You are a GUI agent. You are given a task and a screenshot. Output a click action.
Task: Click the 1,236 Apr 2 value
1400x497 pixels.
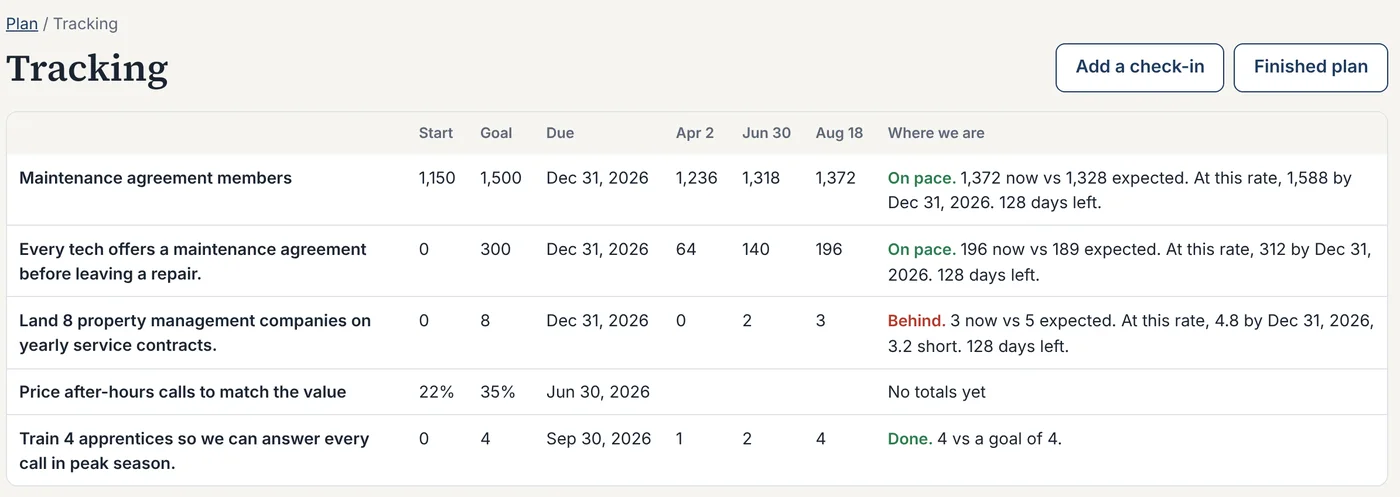[696, 178]
